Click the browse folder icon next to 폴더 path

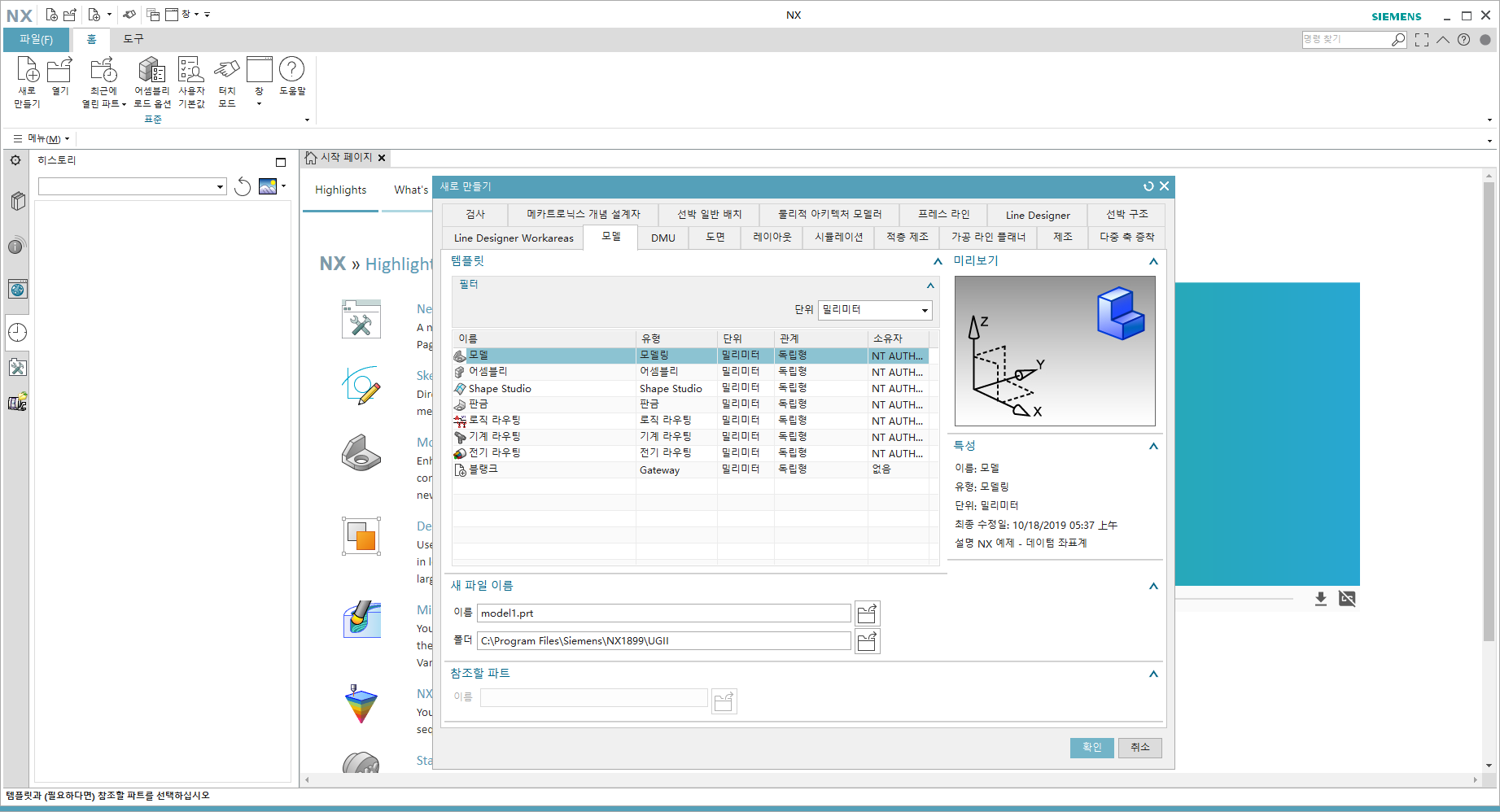pos(868,641)
